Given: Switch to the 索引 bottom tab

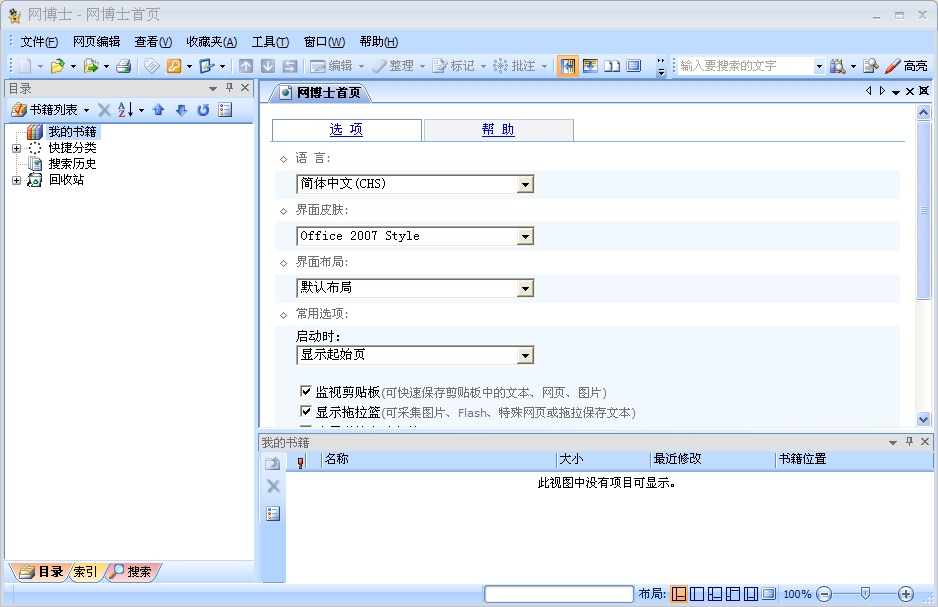Looking at the screenshot, I should point(86,572).
